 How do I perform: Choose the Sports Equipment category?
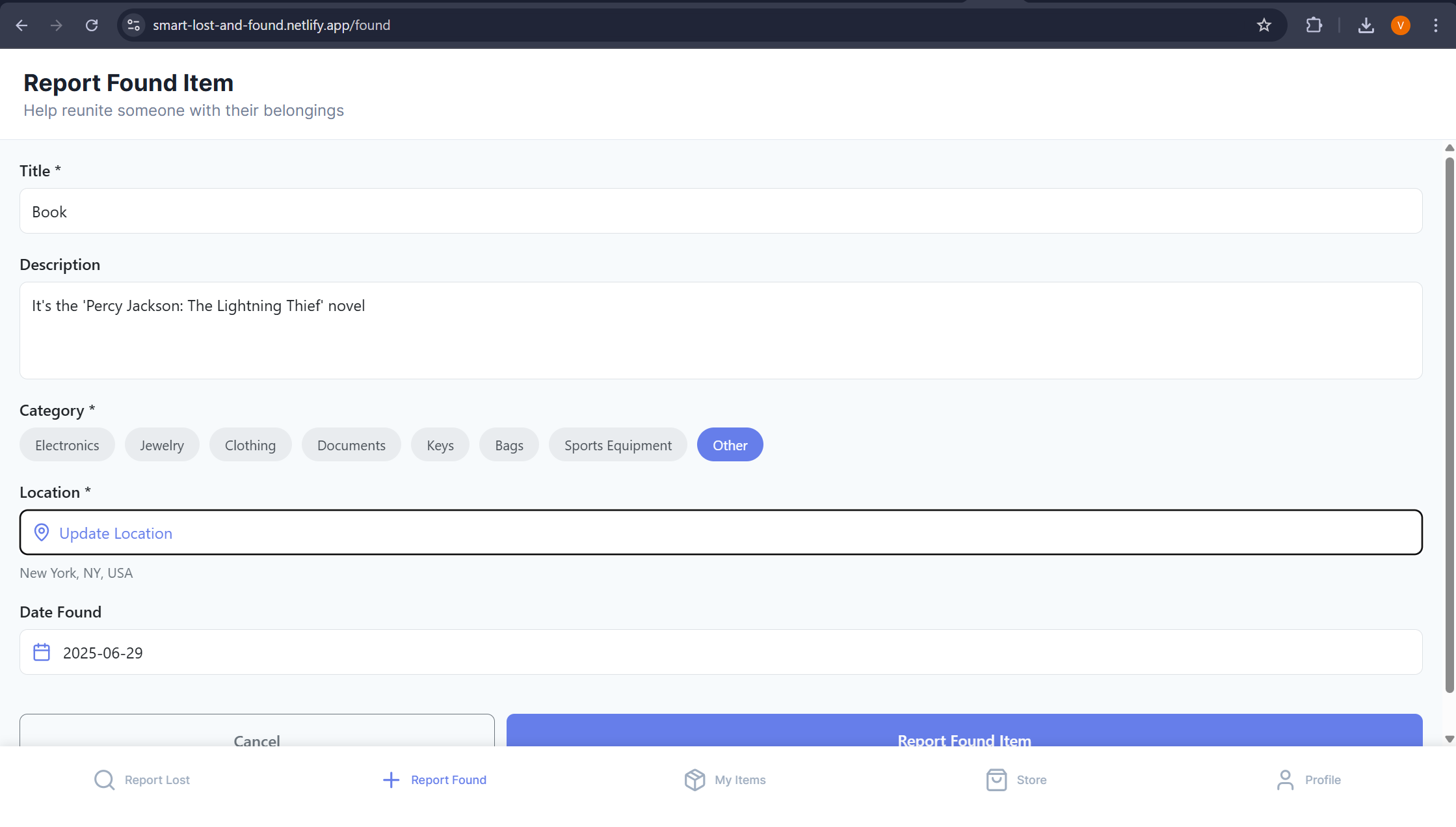point(618,445)
